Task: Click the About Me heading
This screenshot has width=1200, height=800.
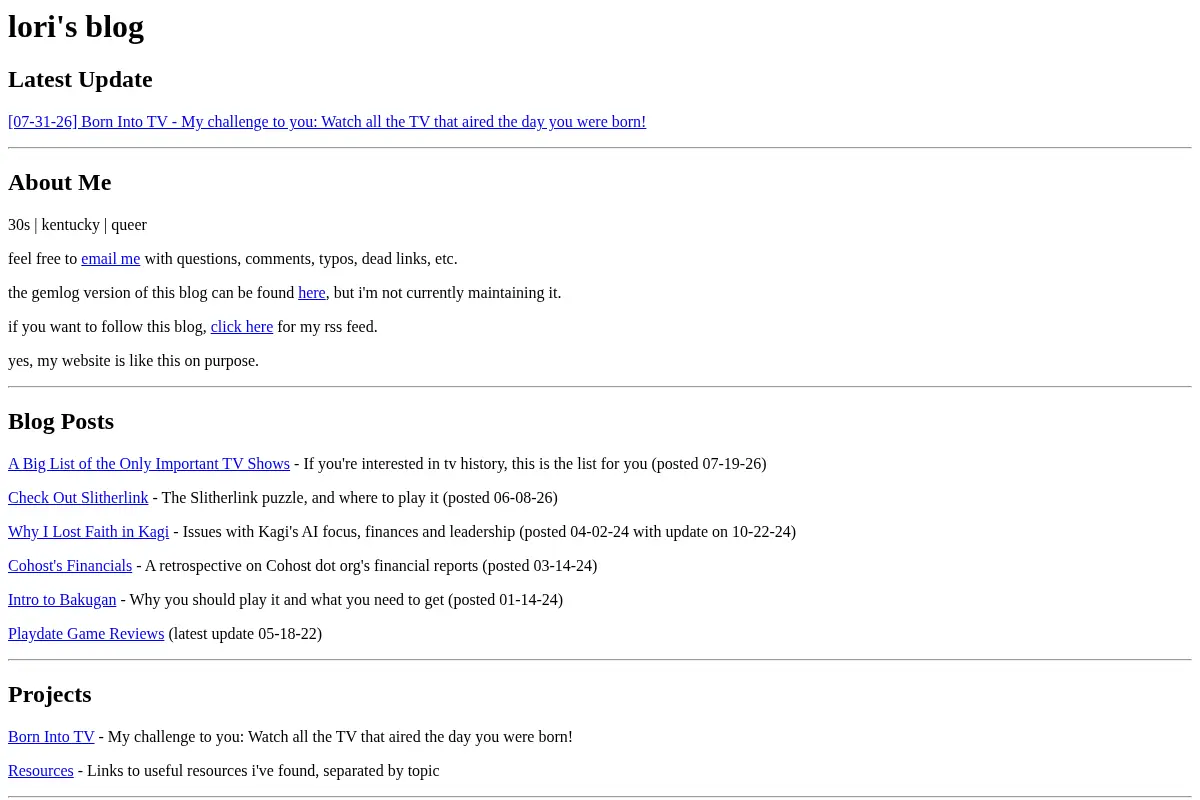Action: [x=60, y=182]
